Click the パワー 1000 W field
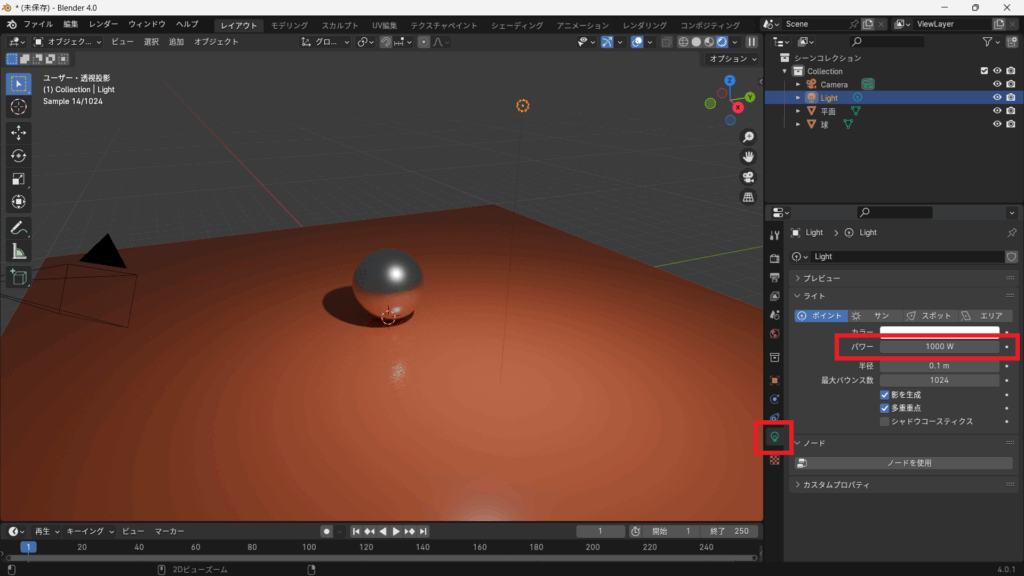The width and height of the screenshot is (1024, 576). 939,346
